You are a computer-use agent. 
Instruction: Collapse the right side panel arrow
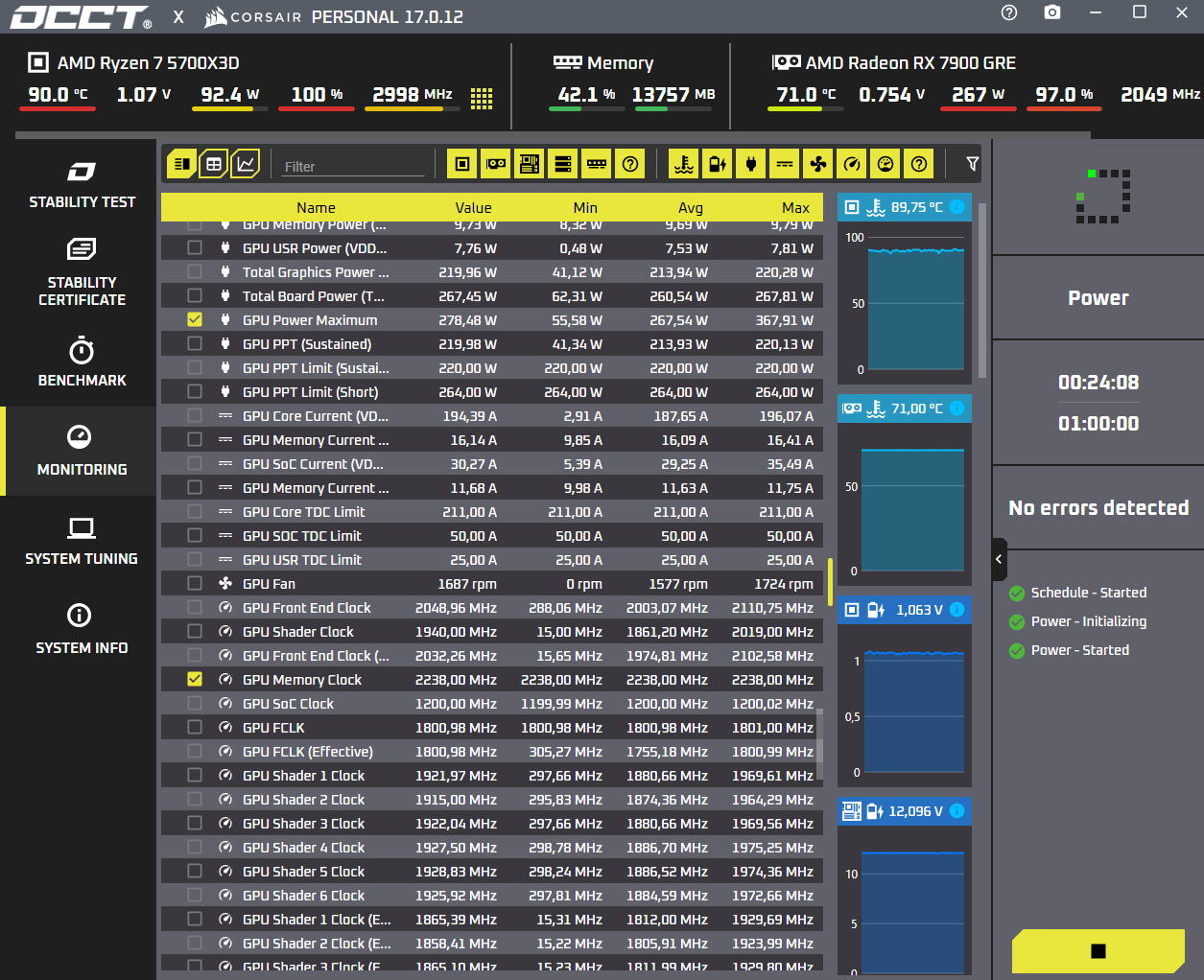point(999,559)
